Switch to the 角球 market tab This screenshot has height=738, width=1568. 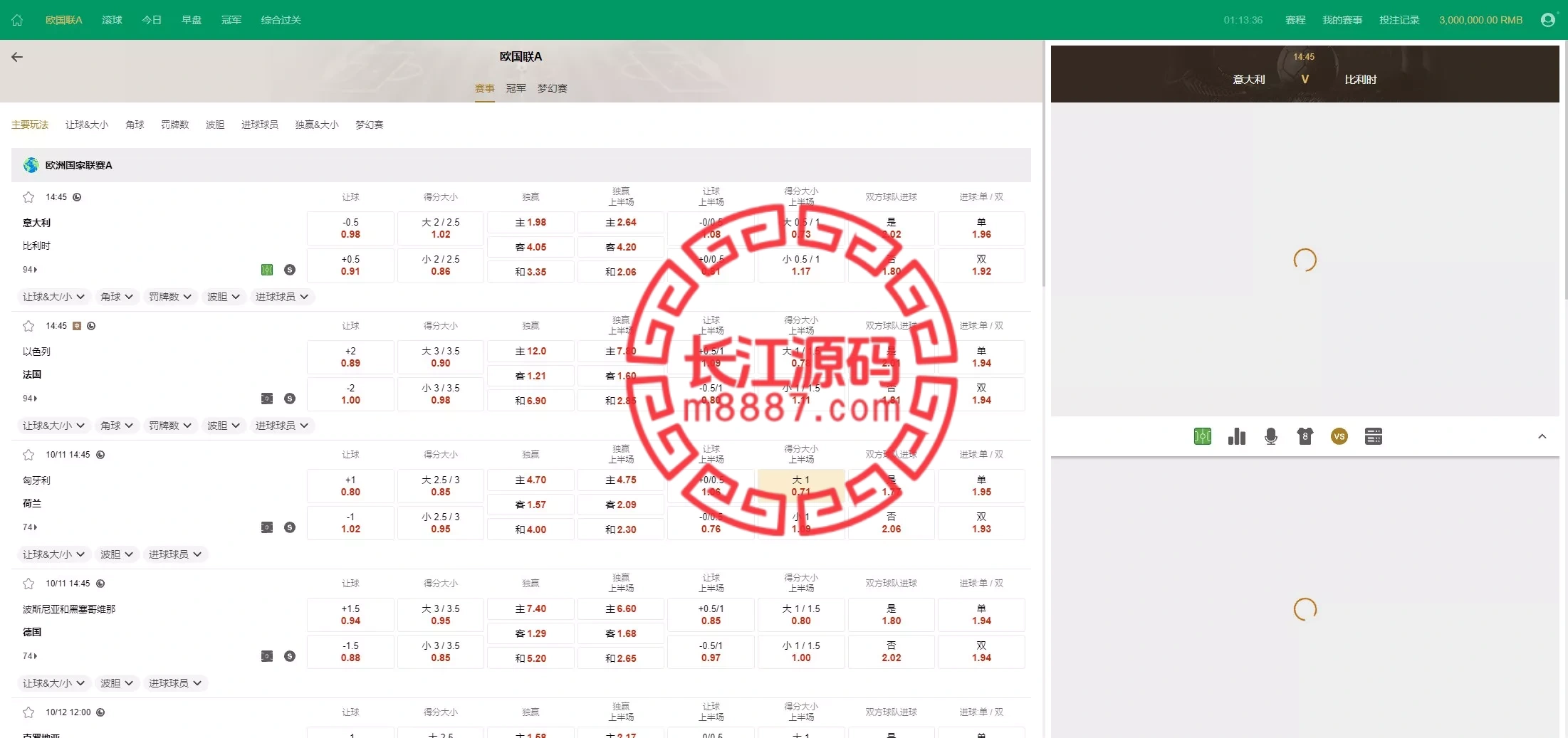click(135, 125)
